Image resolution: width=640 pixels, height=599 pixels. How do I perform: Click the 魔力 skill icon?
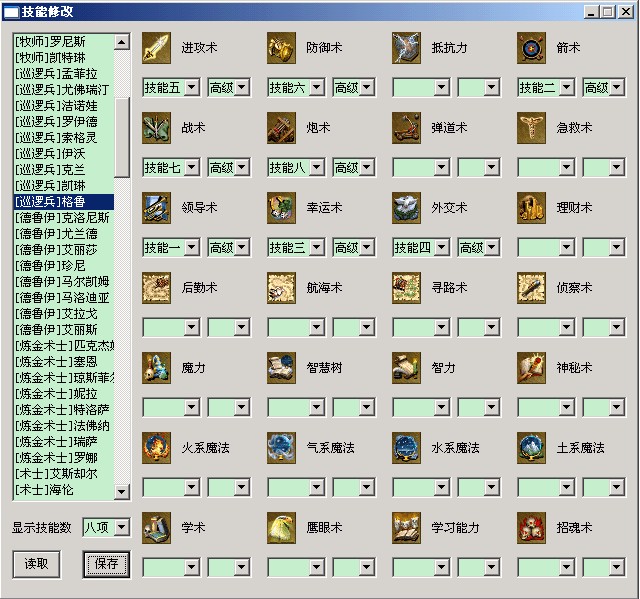156,368
